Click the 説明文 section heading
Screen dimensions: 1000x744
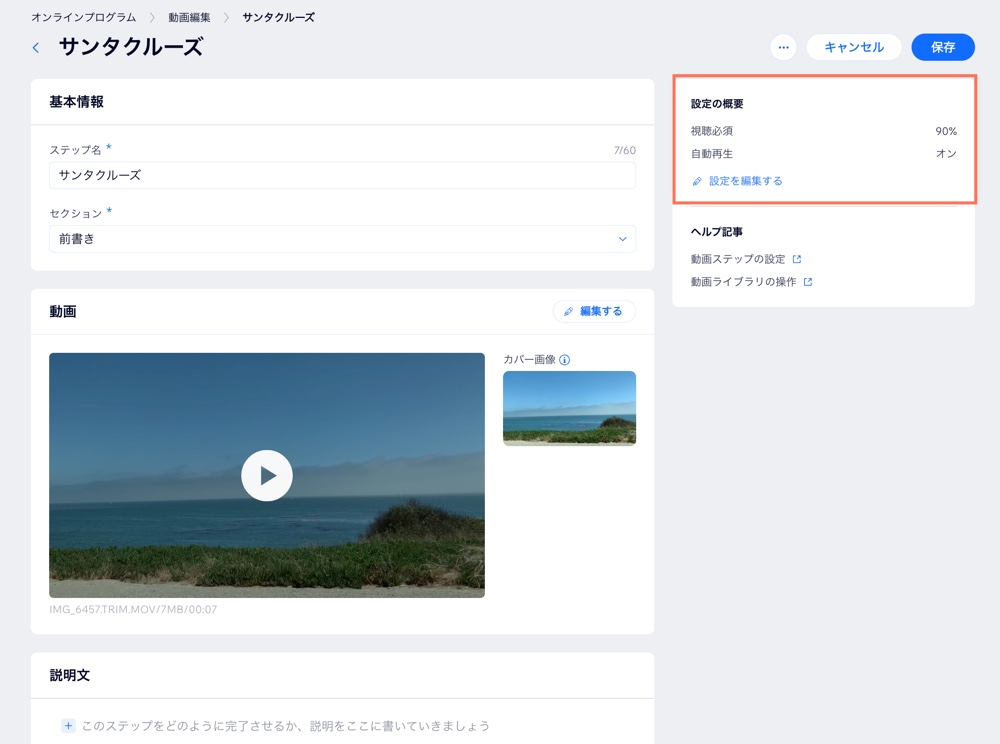[x=70, y=675]
